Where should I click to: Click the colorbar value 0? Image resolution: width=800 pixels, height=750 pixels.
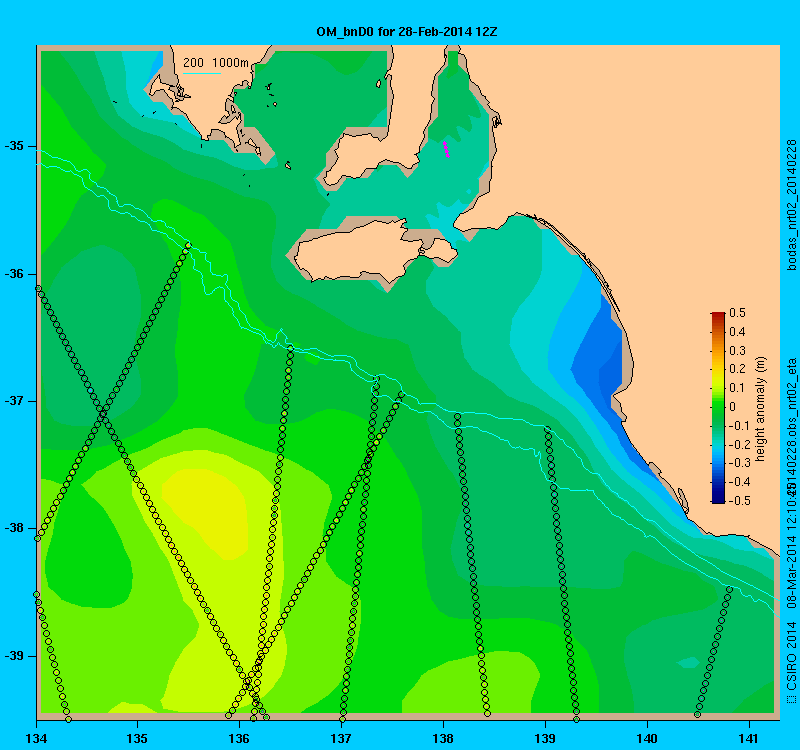(733, 407)
